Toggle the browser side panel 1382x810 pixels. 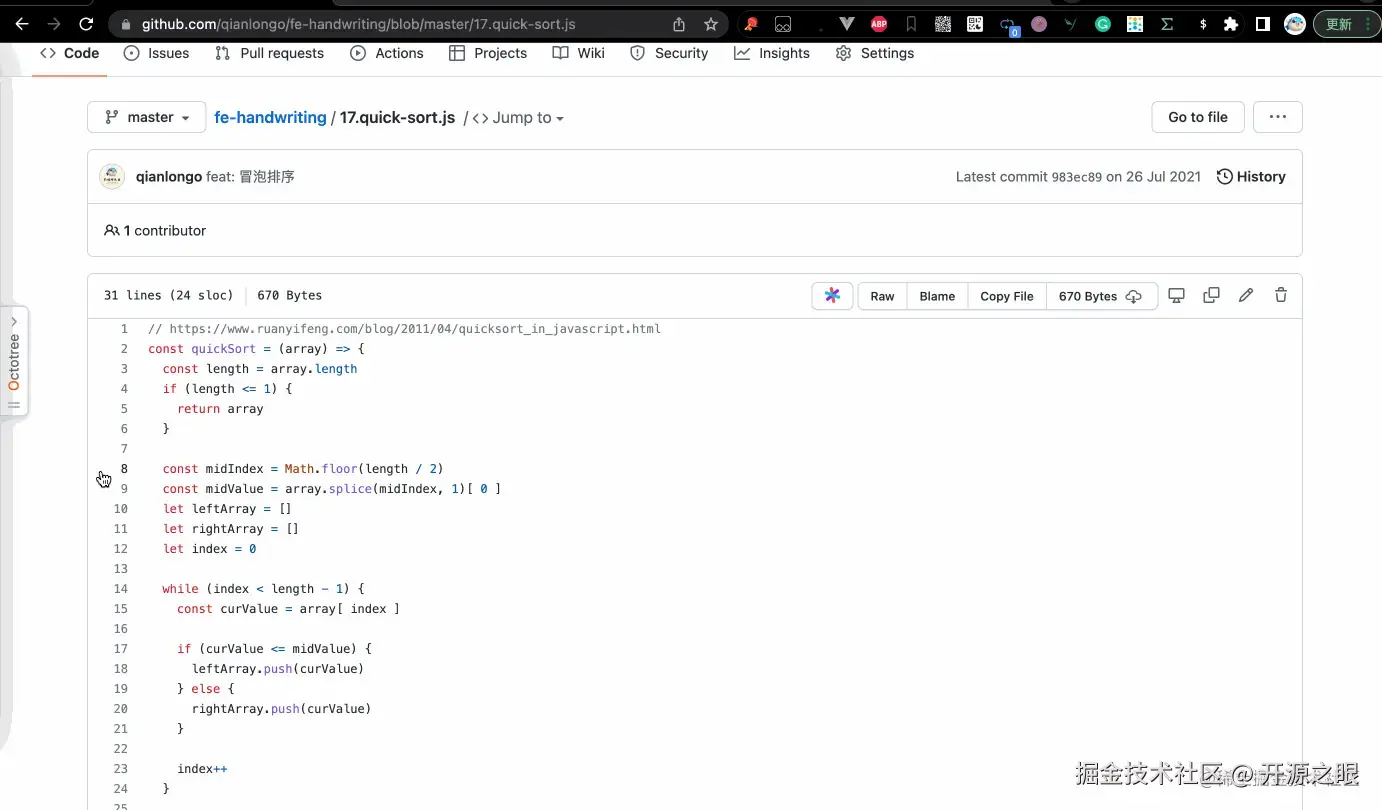point(1263,24)
